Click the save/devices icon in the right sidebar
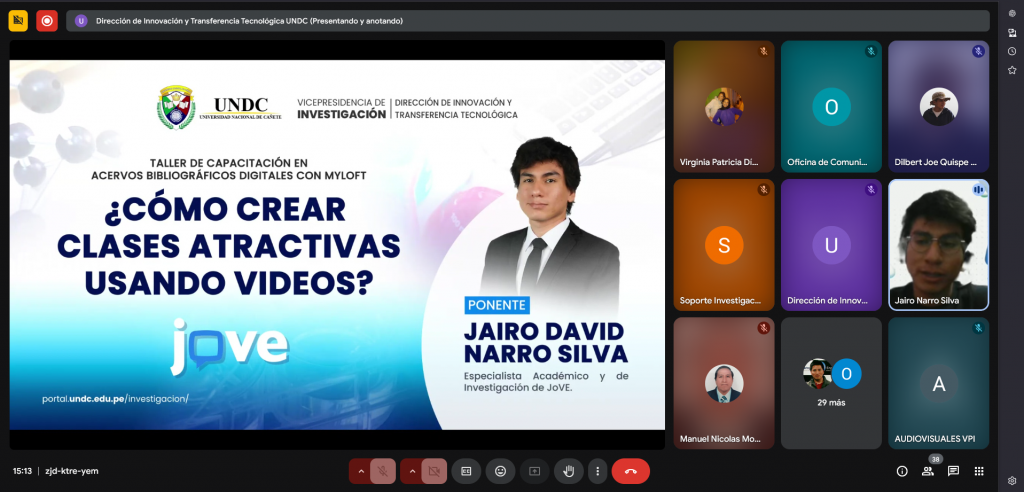Image resolution: width=1024 pixels, height=492 pixels. click(1012, 32)
